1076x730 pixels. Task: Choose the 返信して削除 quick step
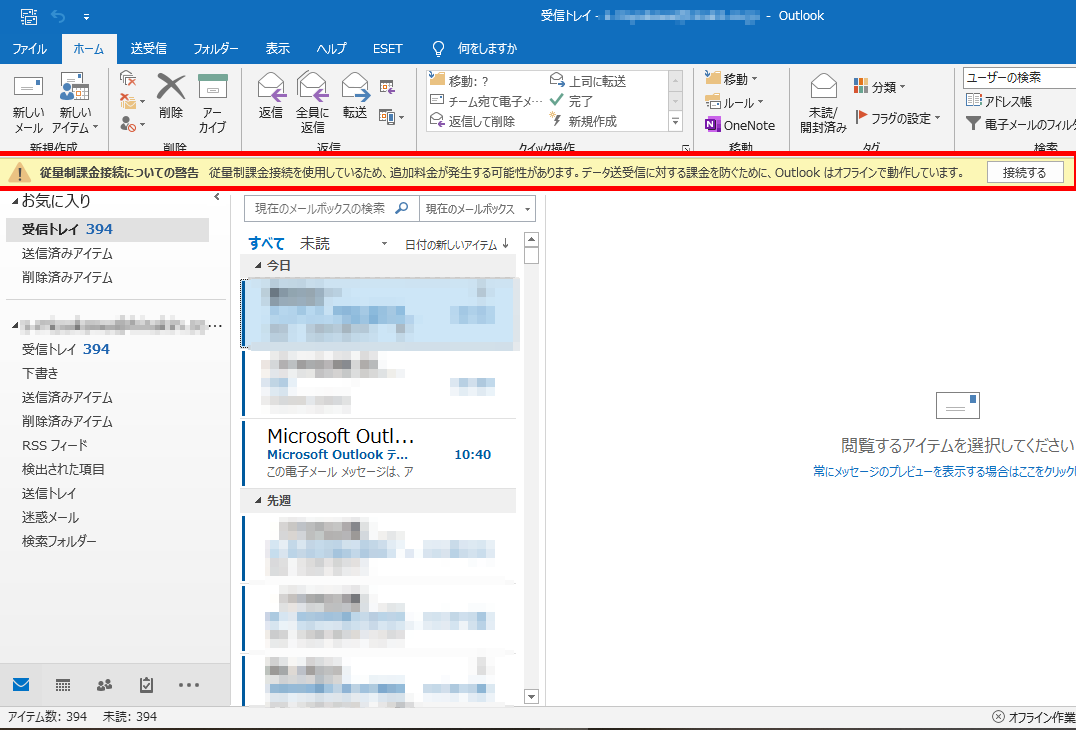click(472, 121)
